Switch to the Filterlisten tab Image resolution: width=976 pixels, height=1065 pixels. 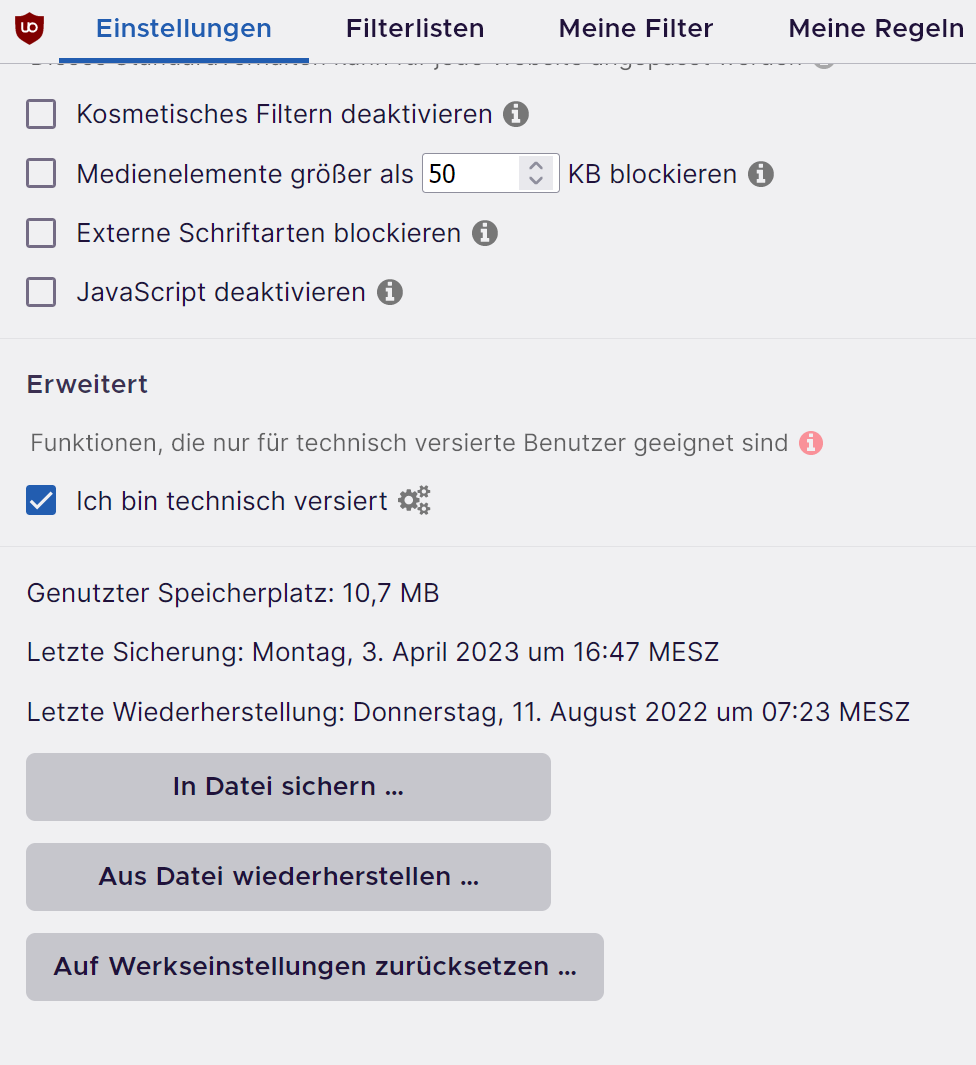(x=415, y=29)
